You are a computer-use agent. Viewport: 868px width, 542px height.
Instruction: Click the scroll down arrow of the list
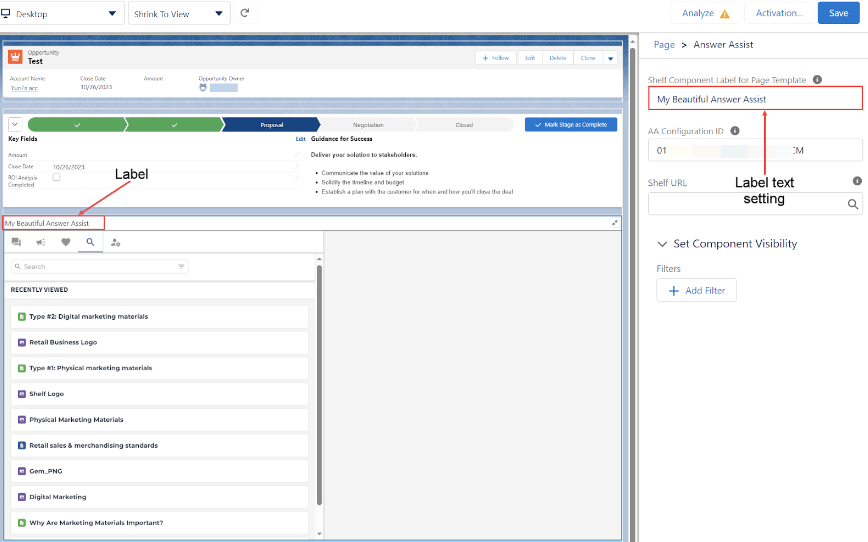tap(319, 534)
